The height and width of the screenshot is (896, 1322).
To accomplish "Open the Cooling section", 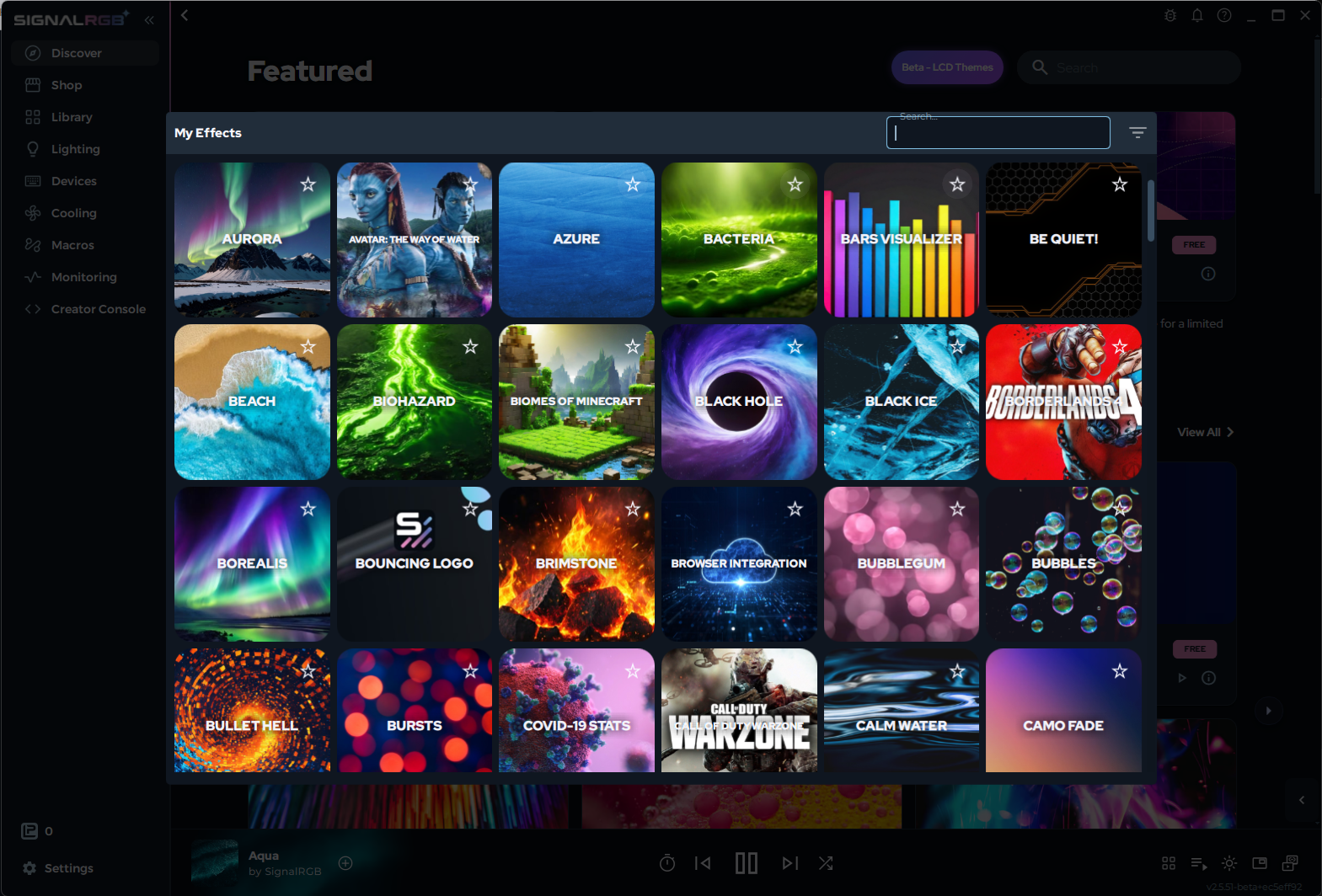I will coord(85,213).
